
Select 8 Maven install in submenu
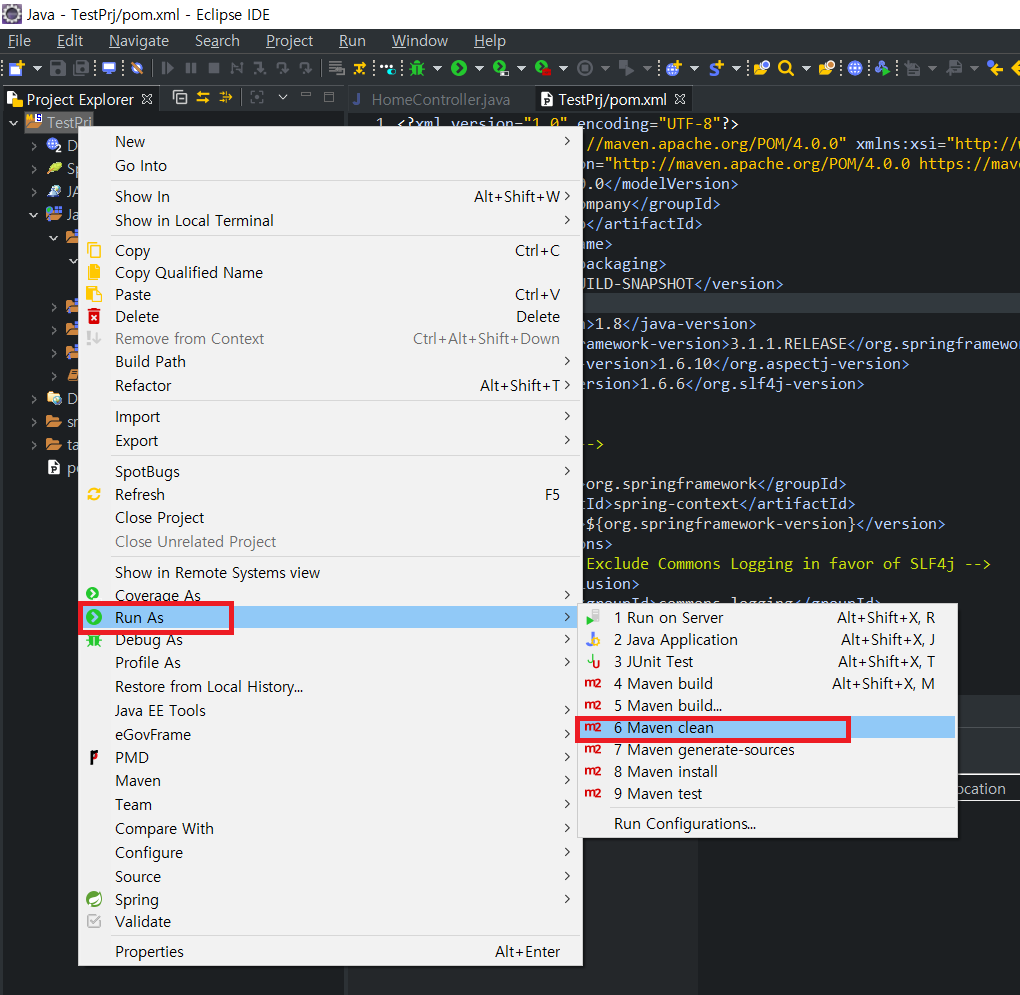point(768,772)
